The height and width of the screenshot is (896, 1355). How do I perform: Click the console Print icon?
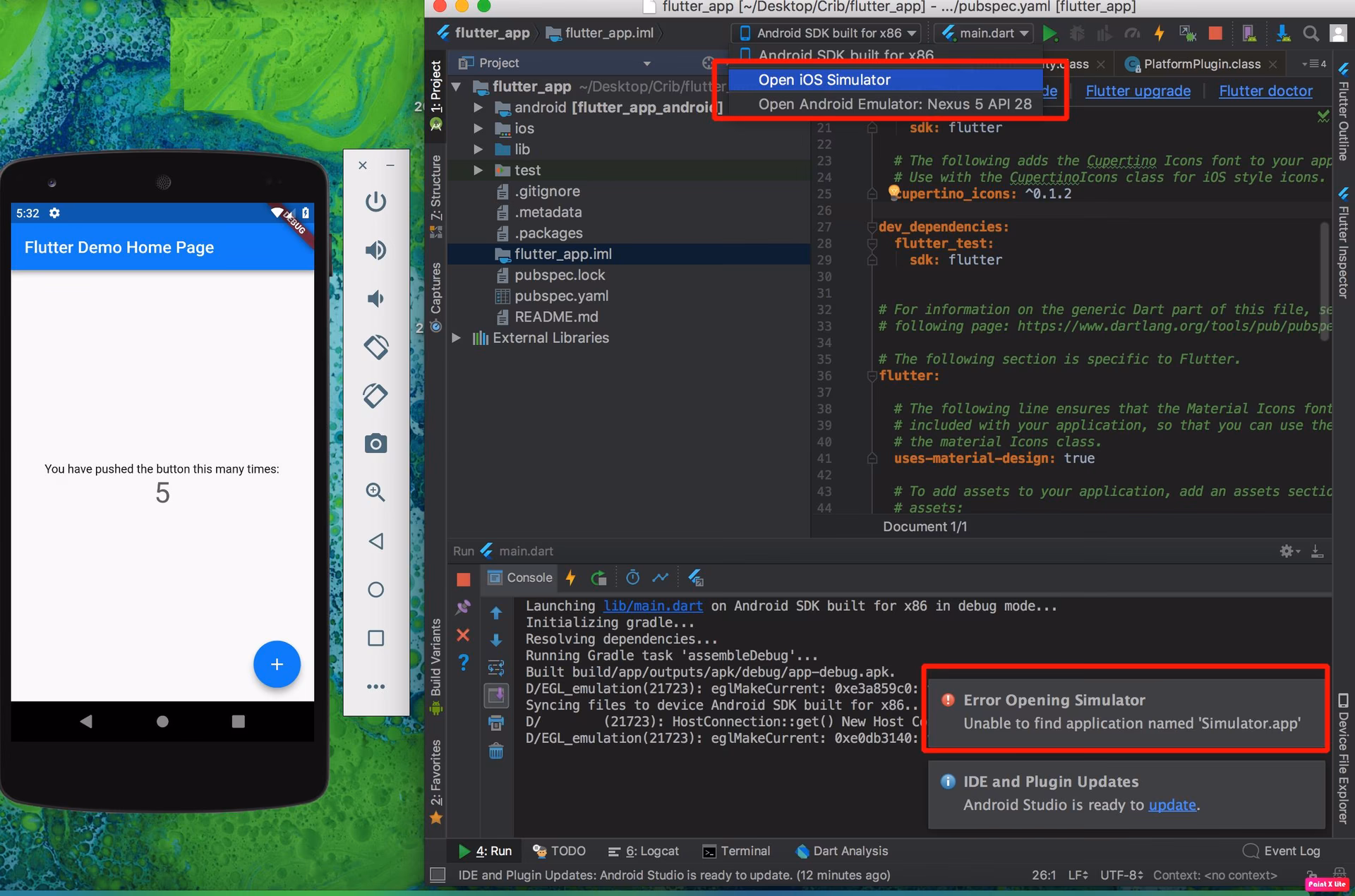pos(496,722)
